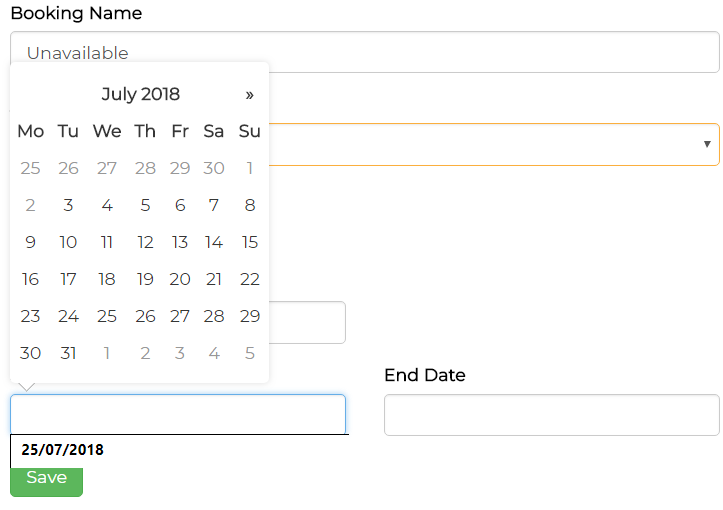The image size is (723, 510).
Task: Choose the 25/07/2018 autocomplete suggestion
Action: pyautogui.click(x=63, y=450)
